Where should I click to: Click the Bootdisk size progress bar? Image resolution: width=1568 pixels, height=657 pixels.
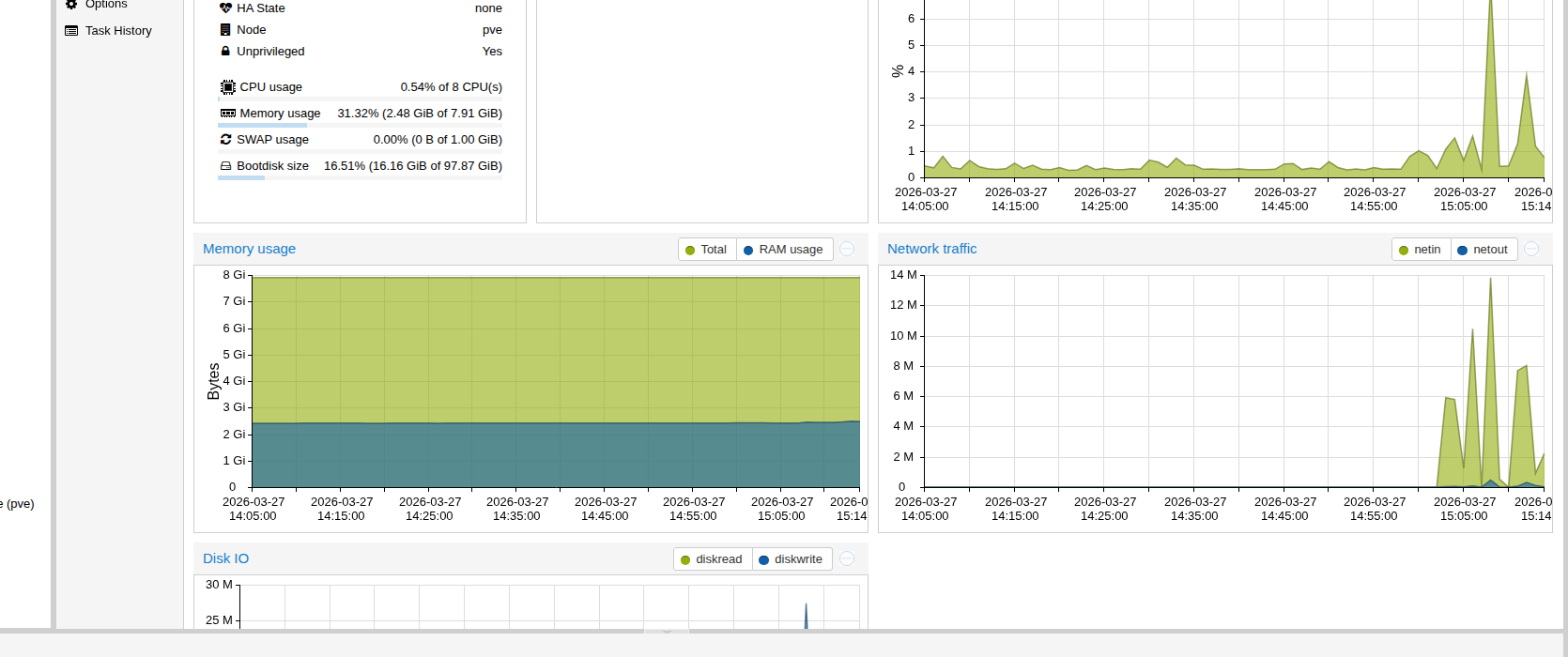tap(361, 177)
